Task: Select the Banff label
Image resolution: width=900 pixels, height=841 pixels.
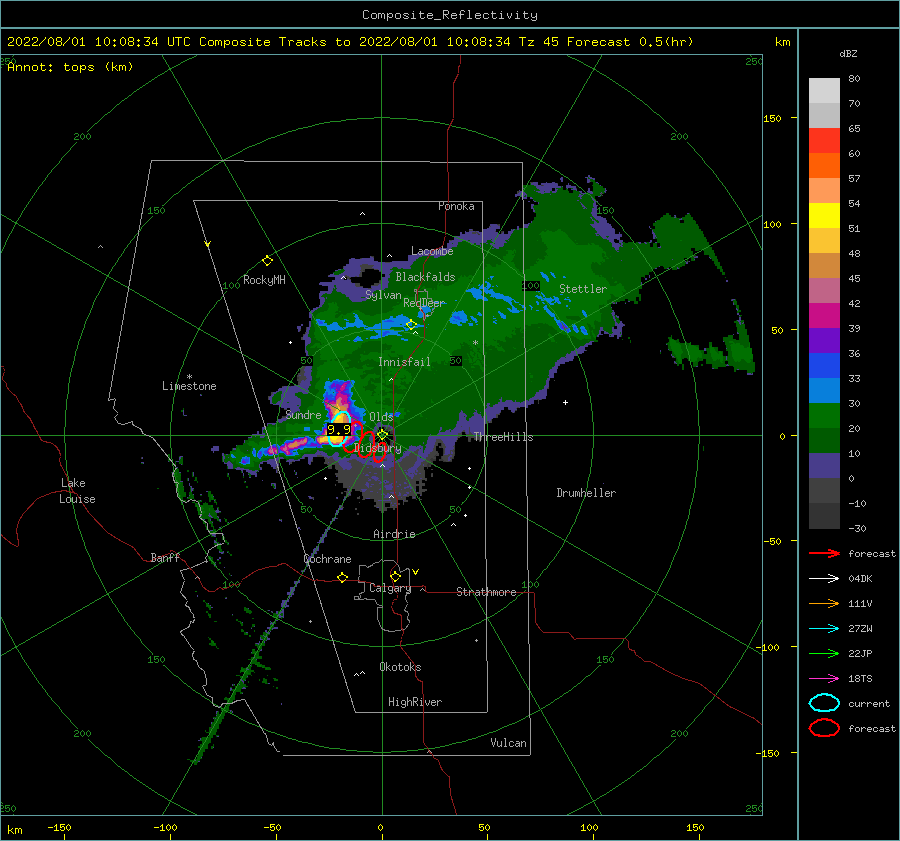Action: click(x=165, y=557)
